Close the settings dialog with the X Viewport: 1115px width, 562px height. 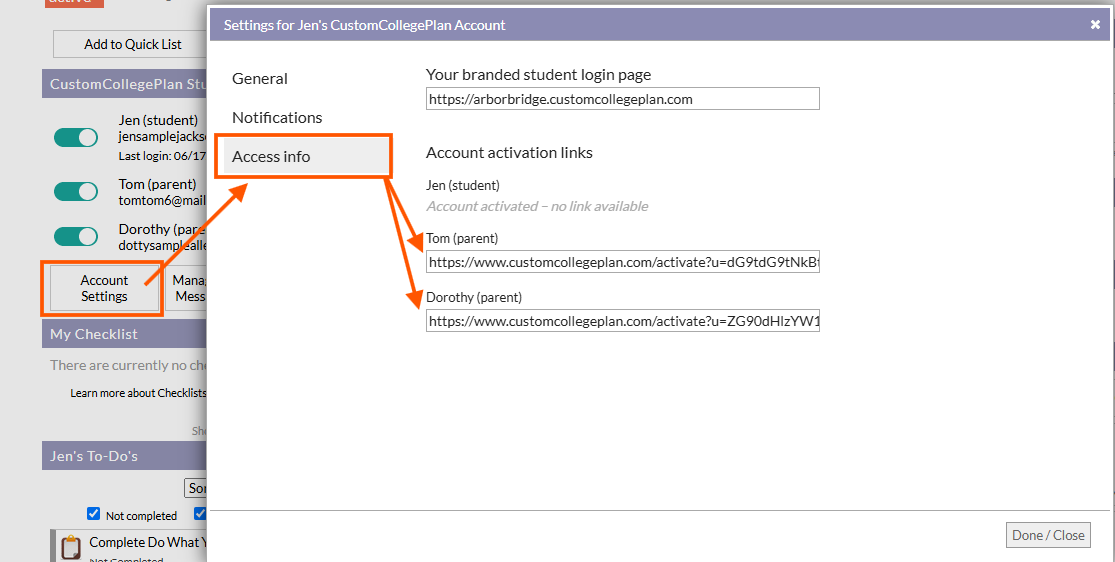tap(1095, 25)
